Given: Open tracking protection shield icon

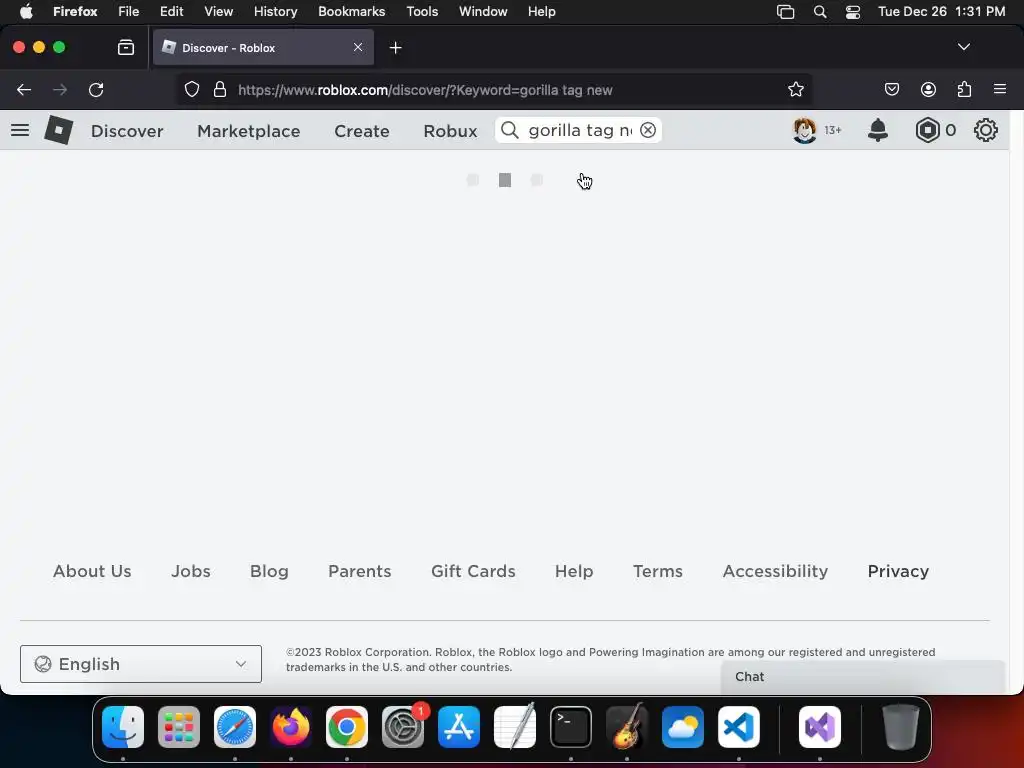Looking at the screenshot, I should tap(191, 89).
